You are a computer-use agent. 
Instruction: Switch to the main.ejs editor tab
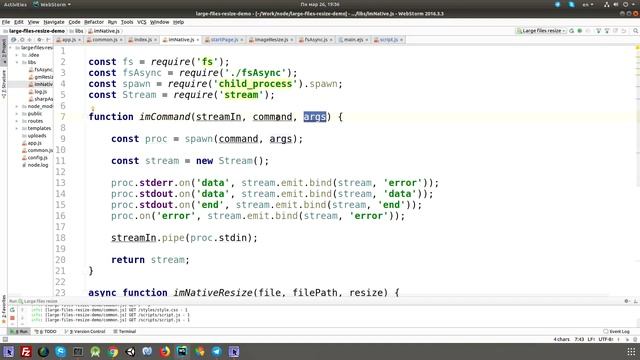[x=353, y=40]
